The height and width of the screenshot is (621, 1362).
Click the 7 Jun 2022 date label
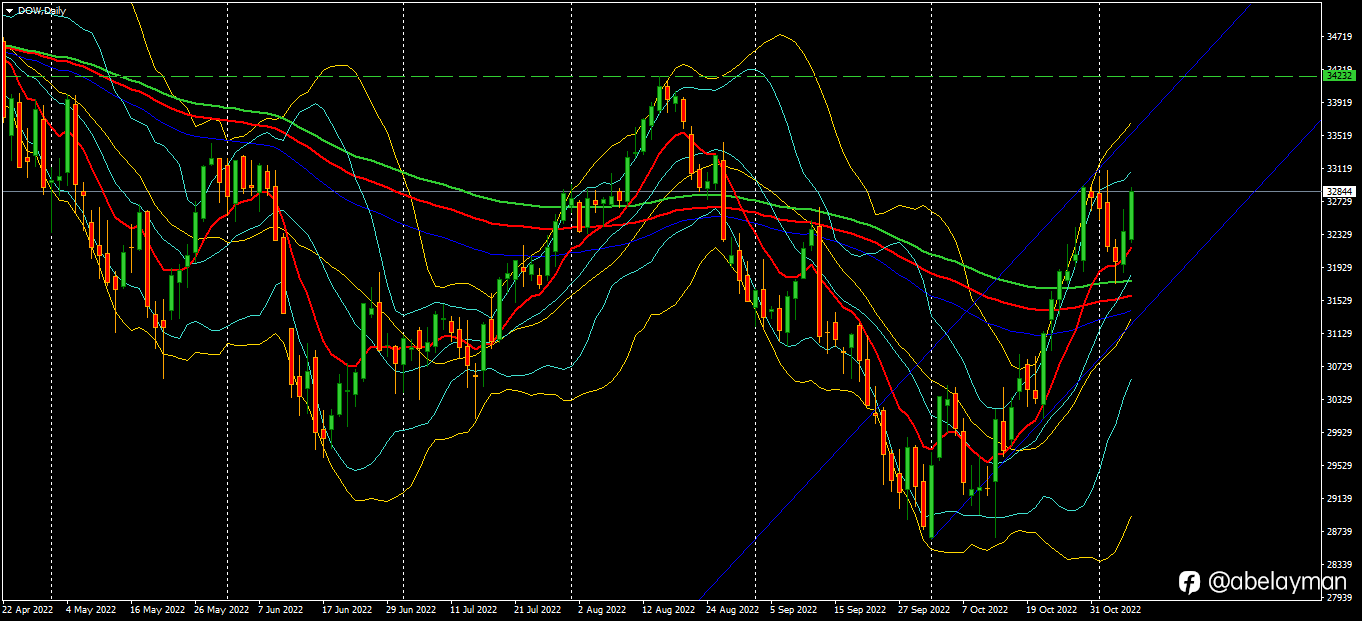pyautogui.click(x=280, y=608)
